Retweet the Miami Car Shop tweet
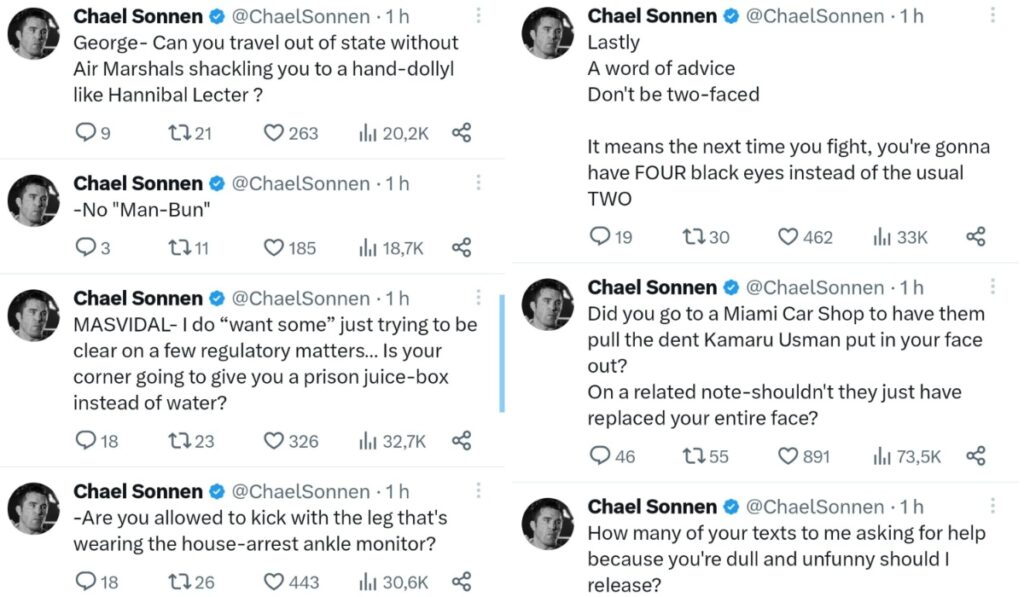The width and height of the screenshot is (1024, 597). point(692,456)
